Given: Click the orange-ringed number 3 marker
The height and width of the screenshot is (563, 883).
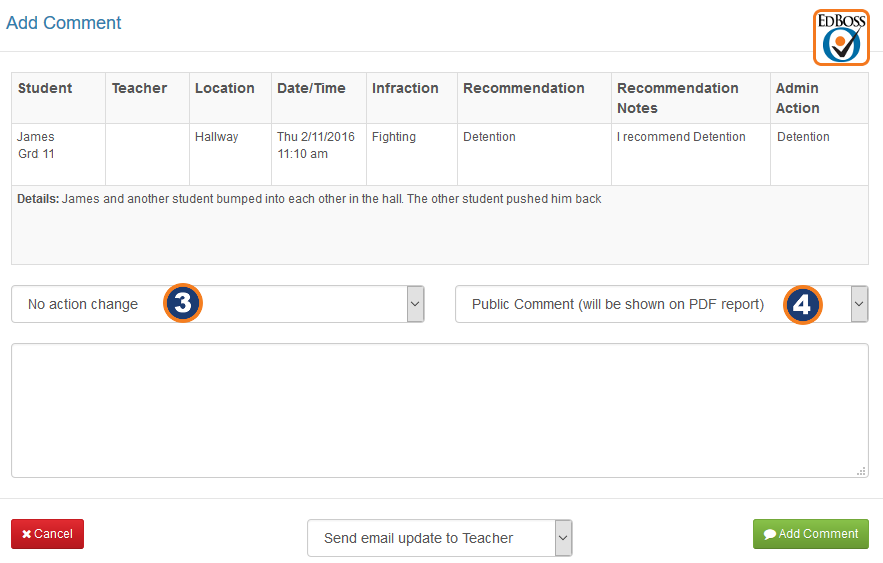Looking at the screenshot, I should [x=183, y=303].
